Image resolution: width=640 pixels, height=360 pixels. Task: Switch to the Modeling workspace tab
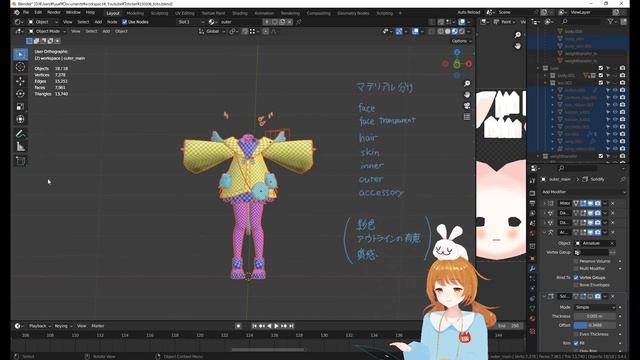coord(135,13)
